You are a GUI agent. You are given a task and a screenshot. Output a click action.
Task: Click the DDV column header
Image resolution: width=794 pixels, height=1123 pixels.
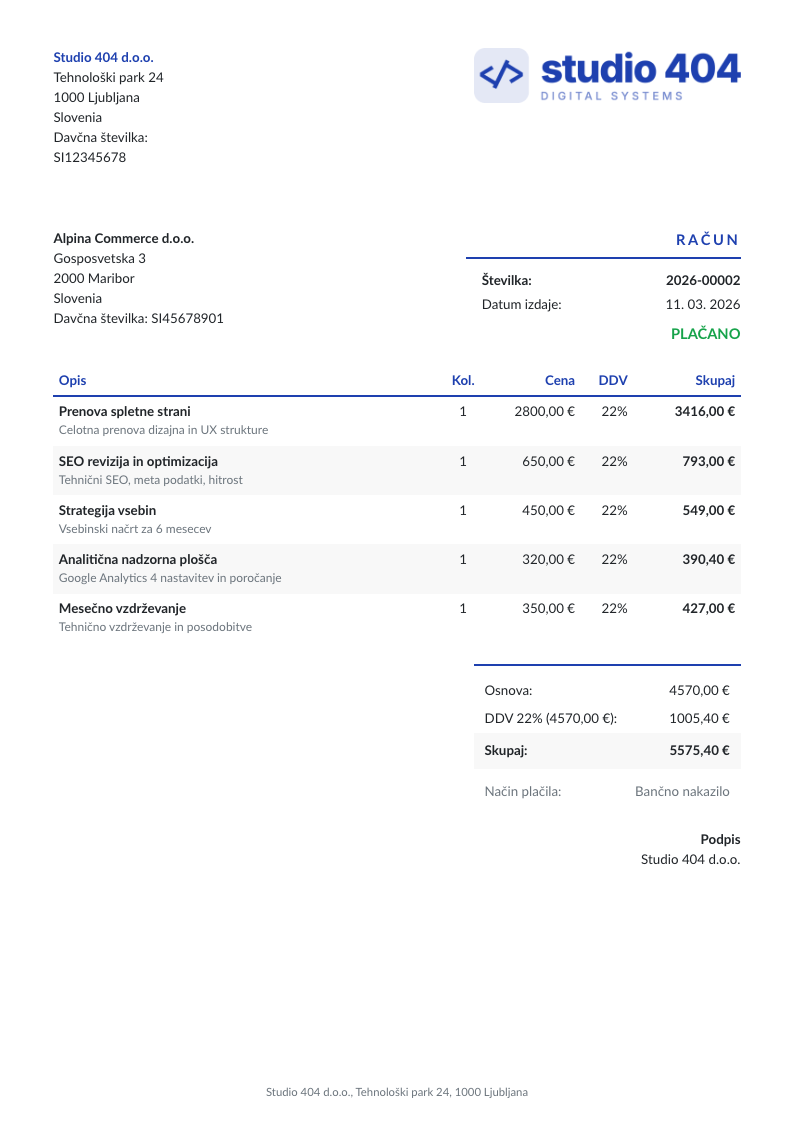[613, 380]
